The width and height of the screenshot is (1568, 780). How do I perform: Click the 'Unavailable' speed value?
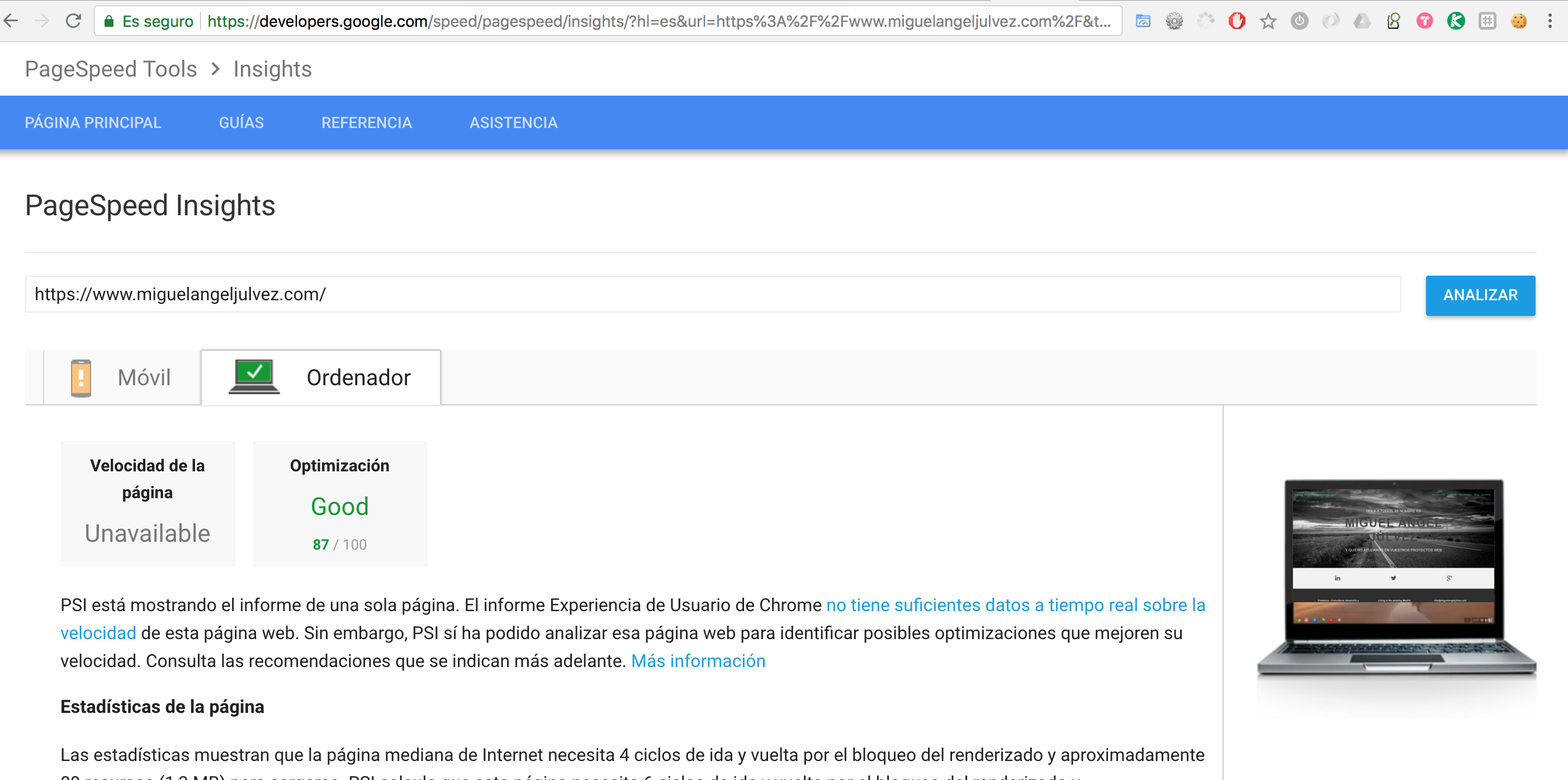[x=148, y=533]
